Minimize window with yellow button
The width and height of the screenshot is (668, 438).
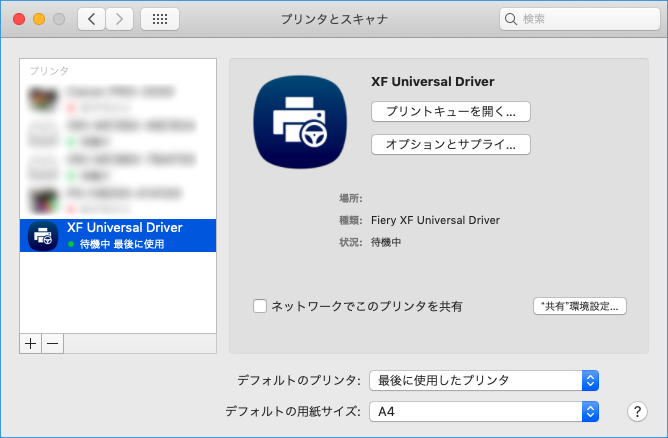click(39, 19)
